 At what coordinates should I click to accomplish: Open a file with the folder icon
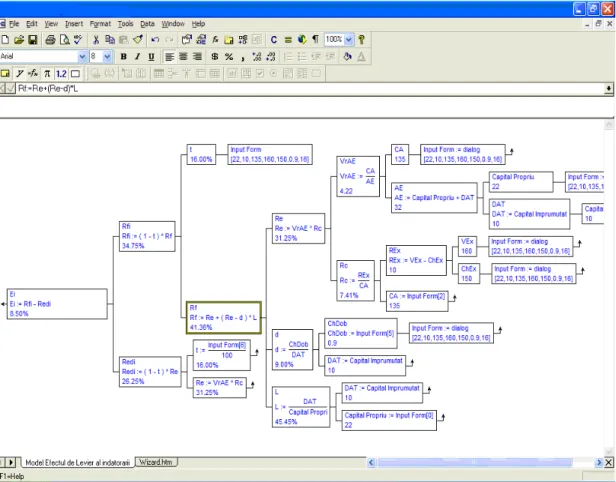19,39
